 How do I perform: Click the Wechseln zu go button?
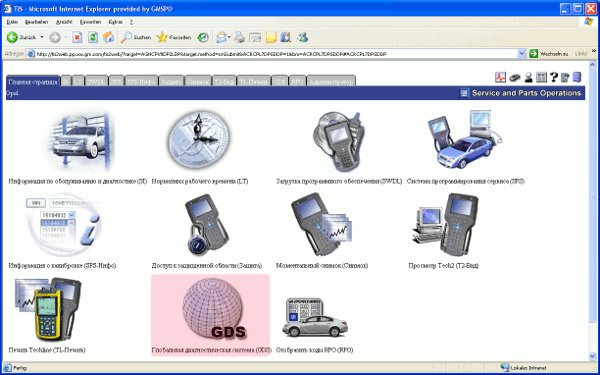click(549, 54)
